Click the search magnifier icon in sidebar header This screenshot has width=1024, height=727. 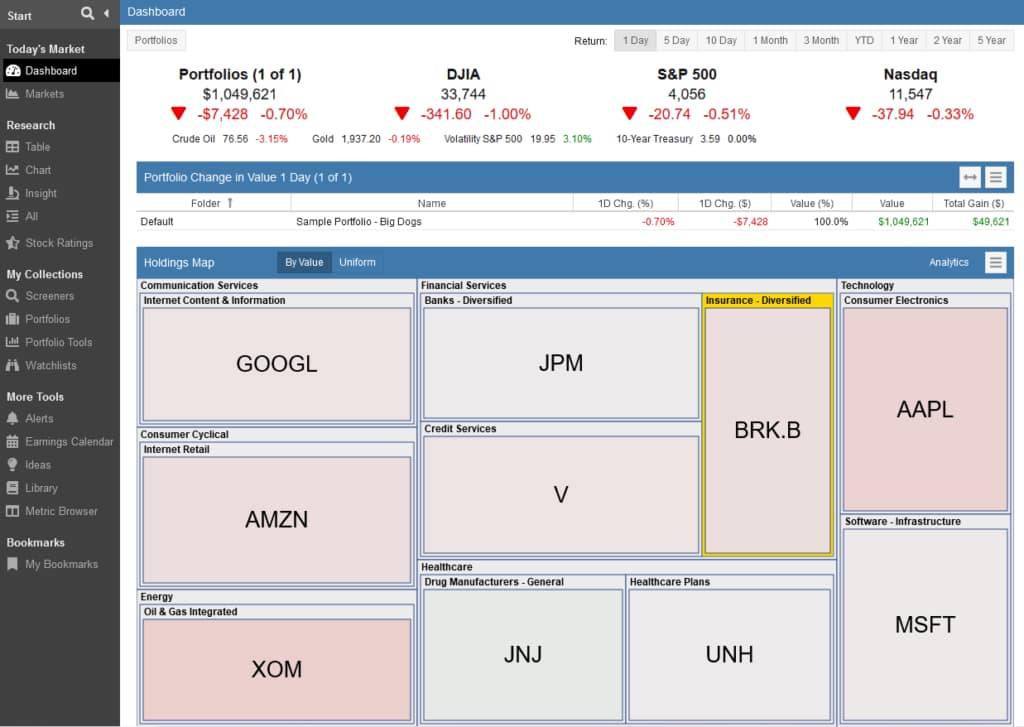[88, 13]
